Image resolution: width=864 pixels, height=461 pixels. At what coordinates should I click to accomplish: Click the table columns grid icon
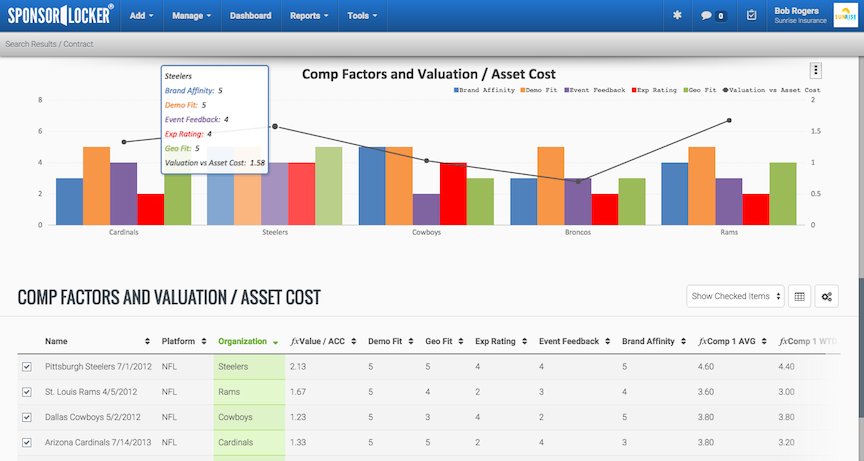point(800,296)
